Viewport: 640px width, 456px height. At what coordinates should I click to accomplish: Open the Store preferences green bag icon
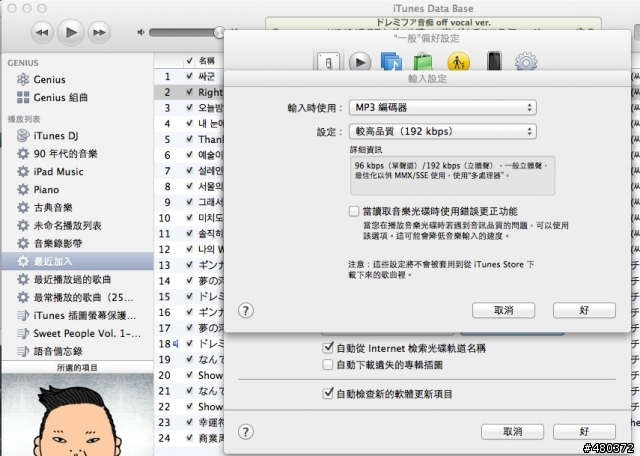pos(423,62)
